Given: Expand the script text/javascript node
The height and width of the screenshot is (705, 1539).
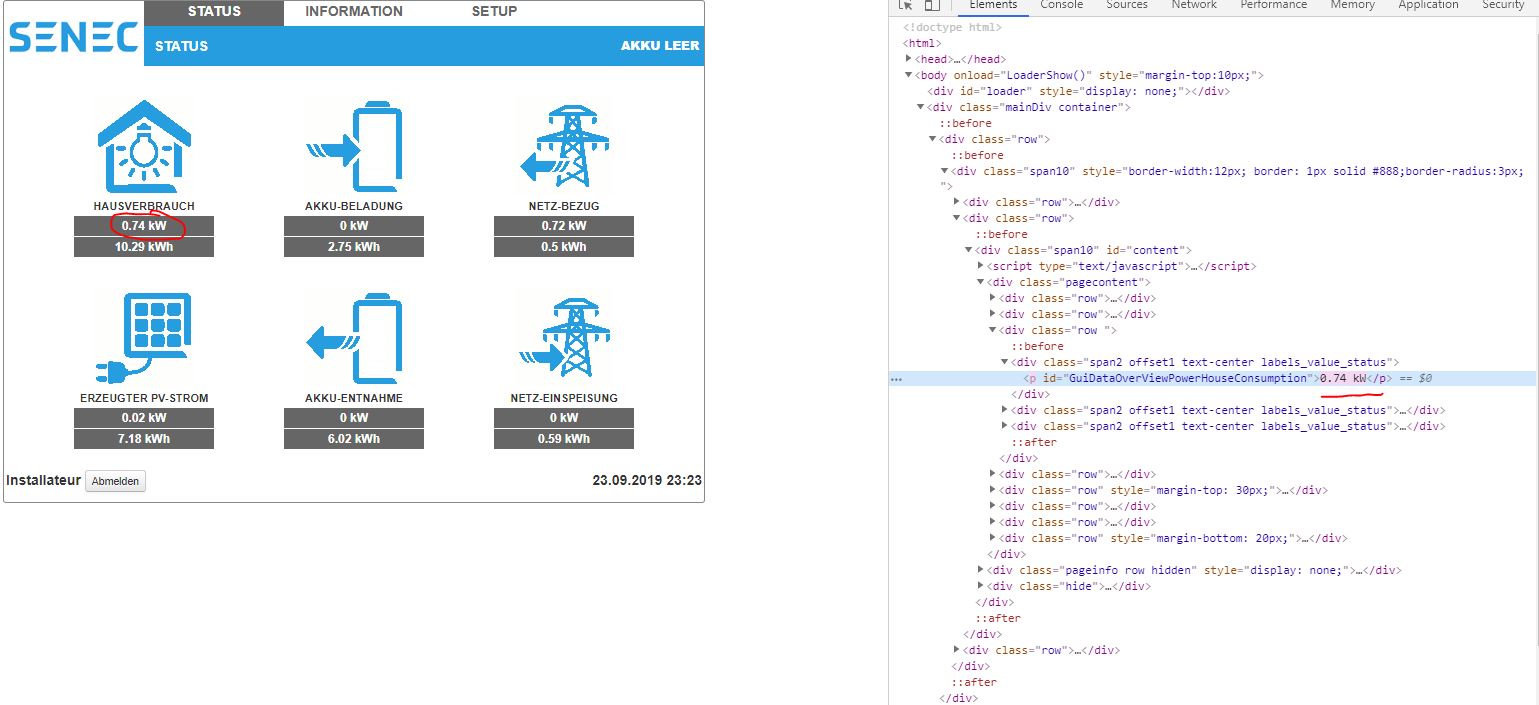Looking at the screenshot, I should [x=981, y=266].
